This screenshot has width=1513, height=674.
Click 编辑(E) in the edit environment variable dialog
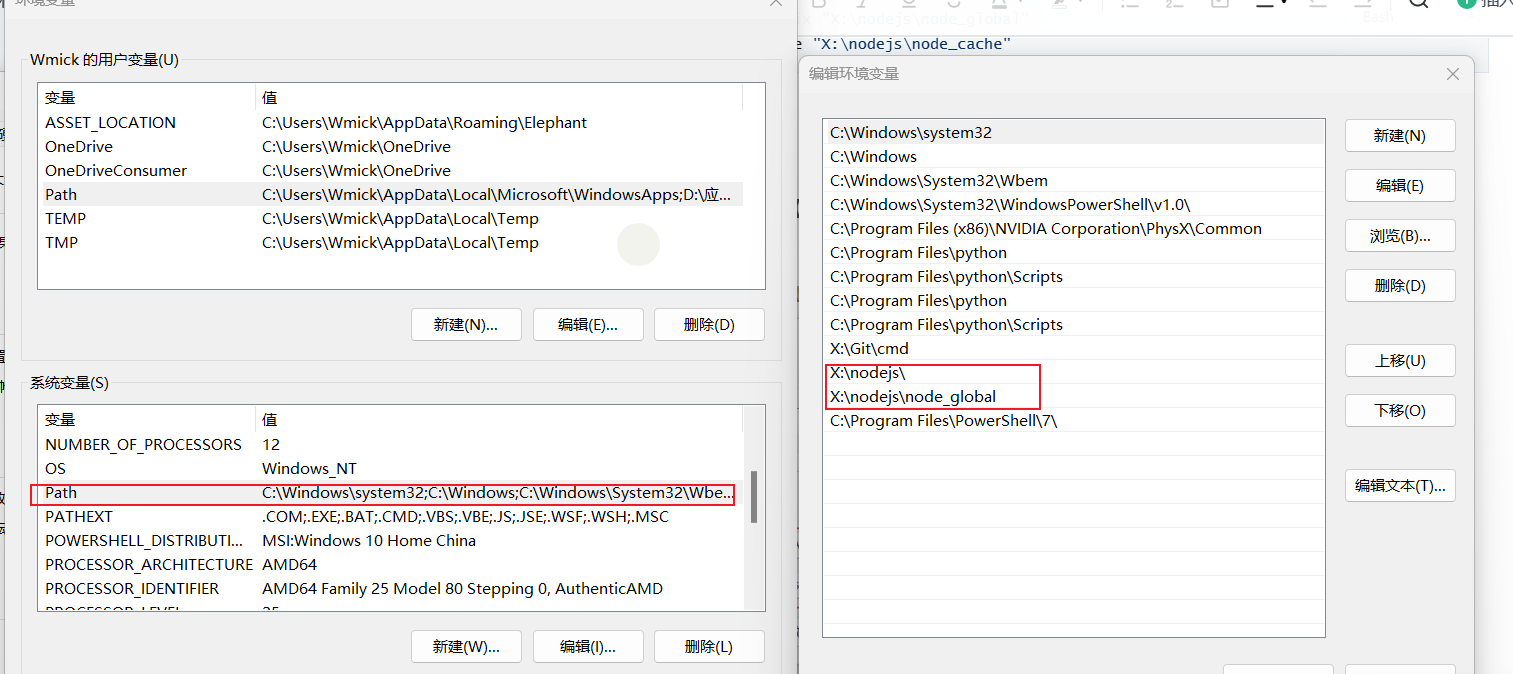[x=1400, y=186]
